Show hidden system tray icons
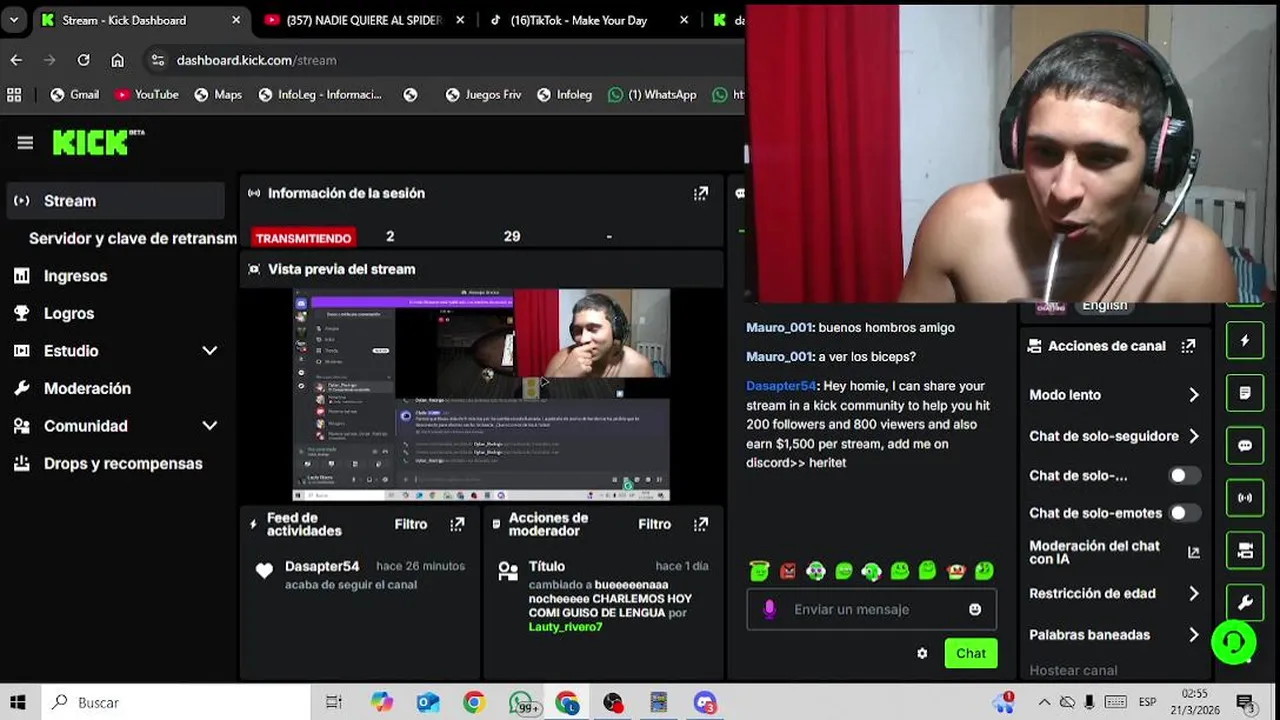Viewport: 1280px width, 720px height. click(1044, 703)
